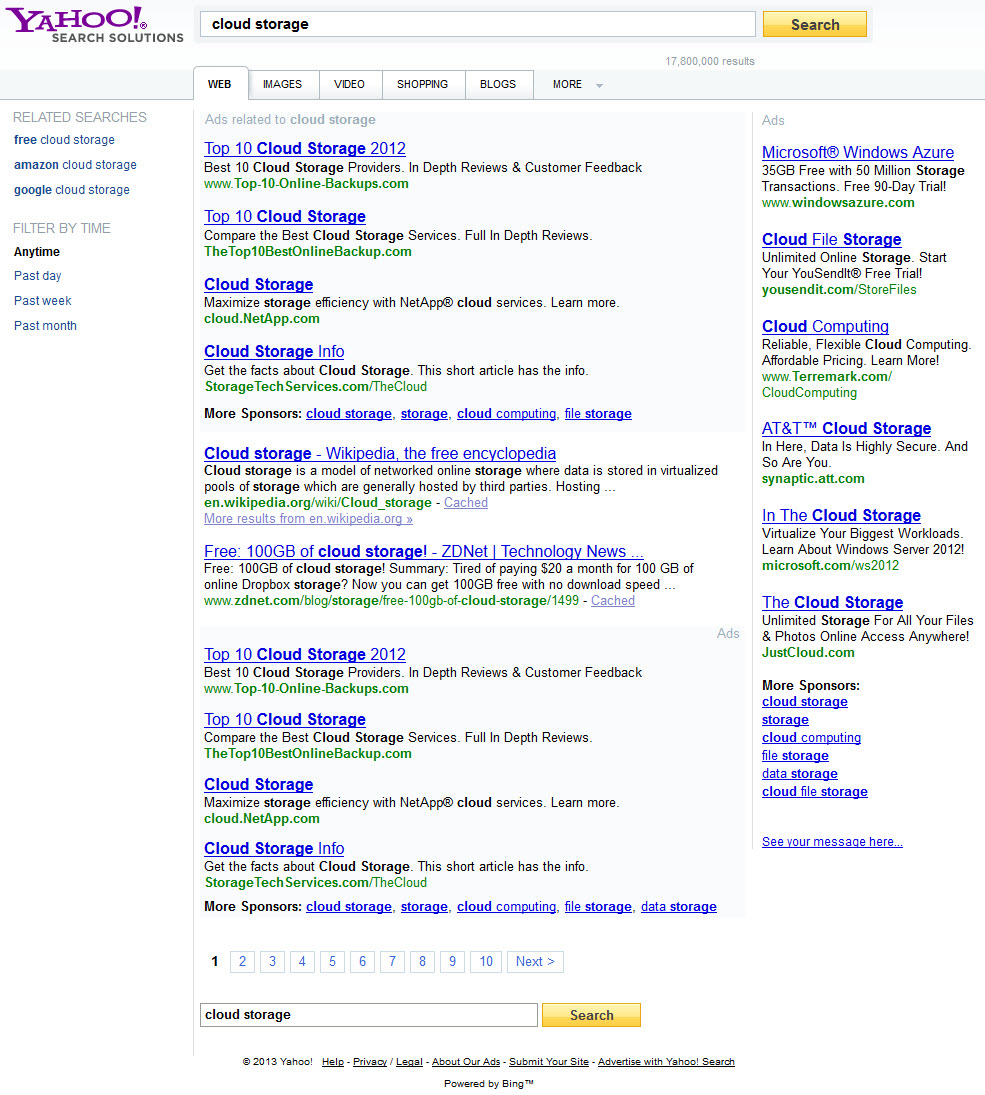Open the Wikipedia Cloud storage result
The height and width of the screenshot is (1095, 985).
(380, 453)
